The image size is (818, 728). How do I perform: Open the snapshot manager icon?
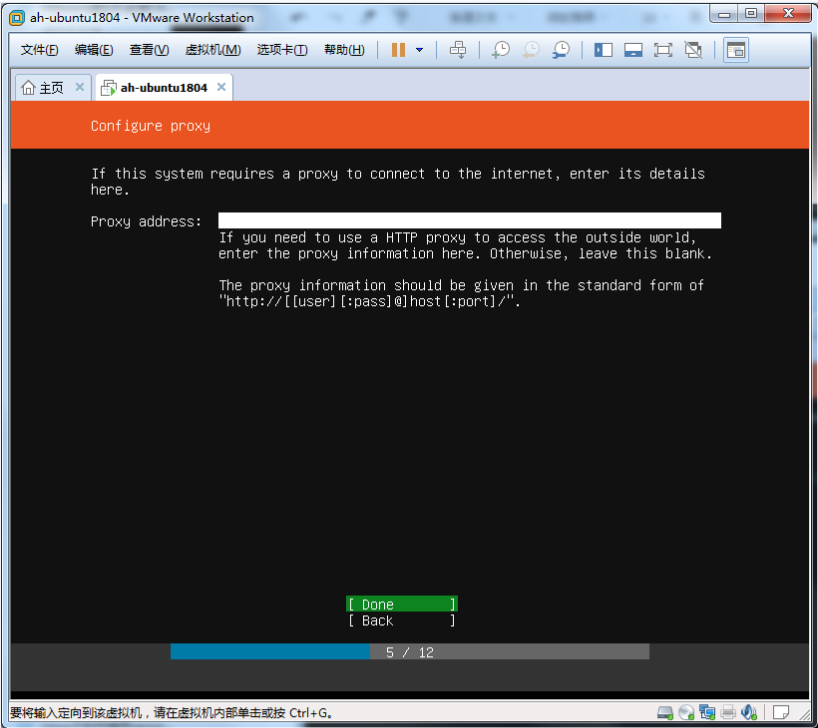[561, 50]
